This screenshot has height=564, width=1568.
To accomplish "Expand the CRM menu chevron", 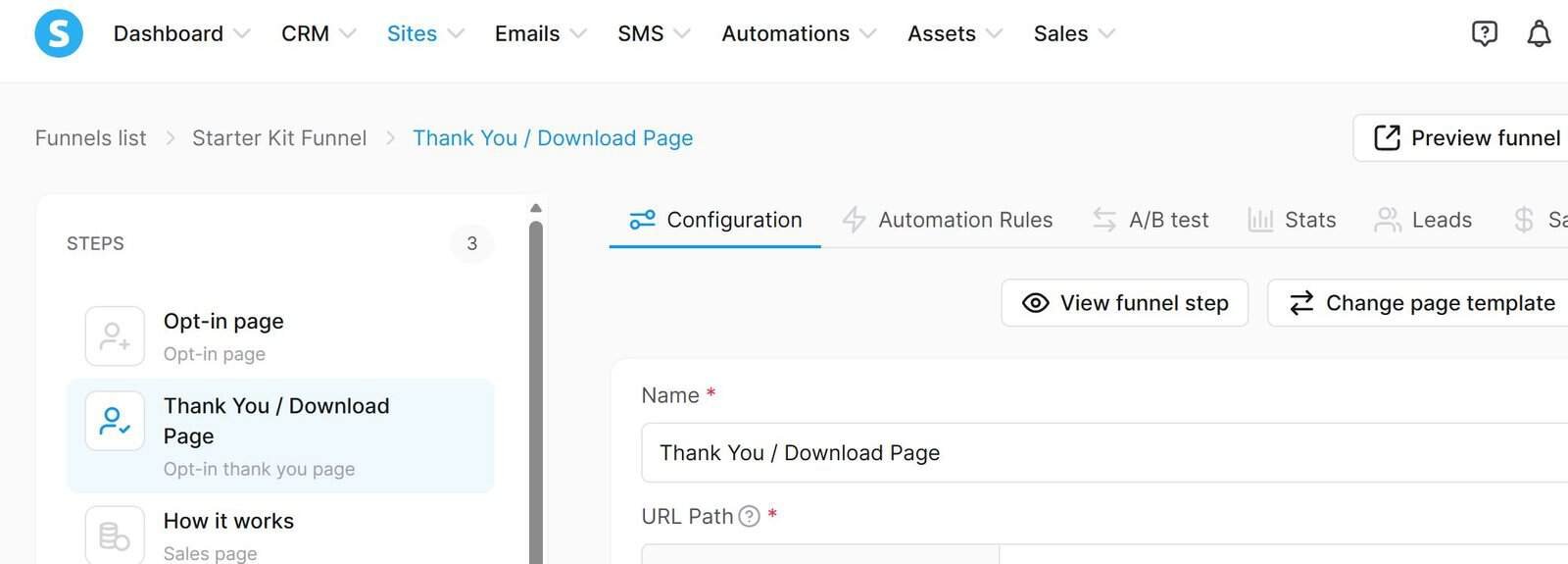I will 347,34.
